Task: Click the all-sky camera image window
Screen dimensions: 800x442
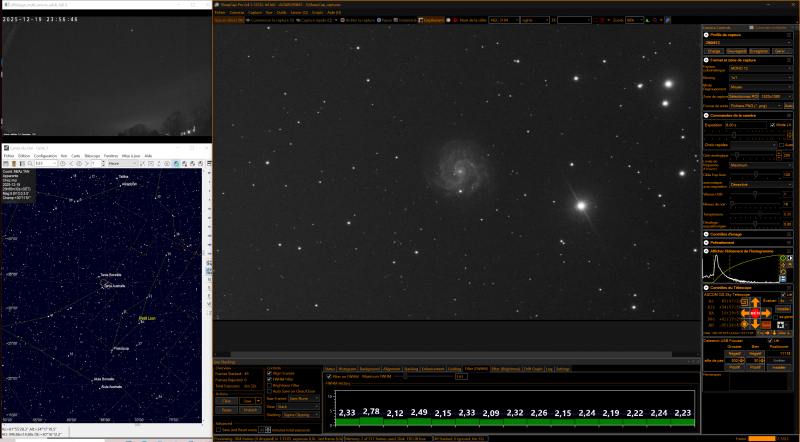Action: click(x=106, y=76)
